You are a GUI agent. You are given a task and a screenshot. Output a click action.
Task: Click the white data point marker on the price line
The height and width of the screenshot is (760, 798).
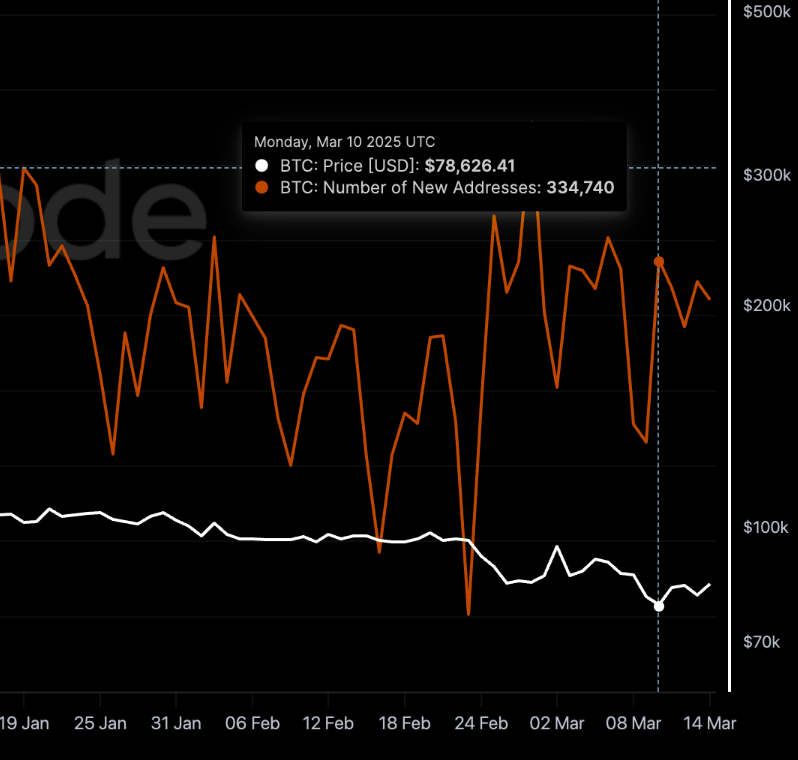click(x=658, y=606)
